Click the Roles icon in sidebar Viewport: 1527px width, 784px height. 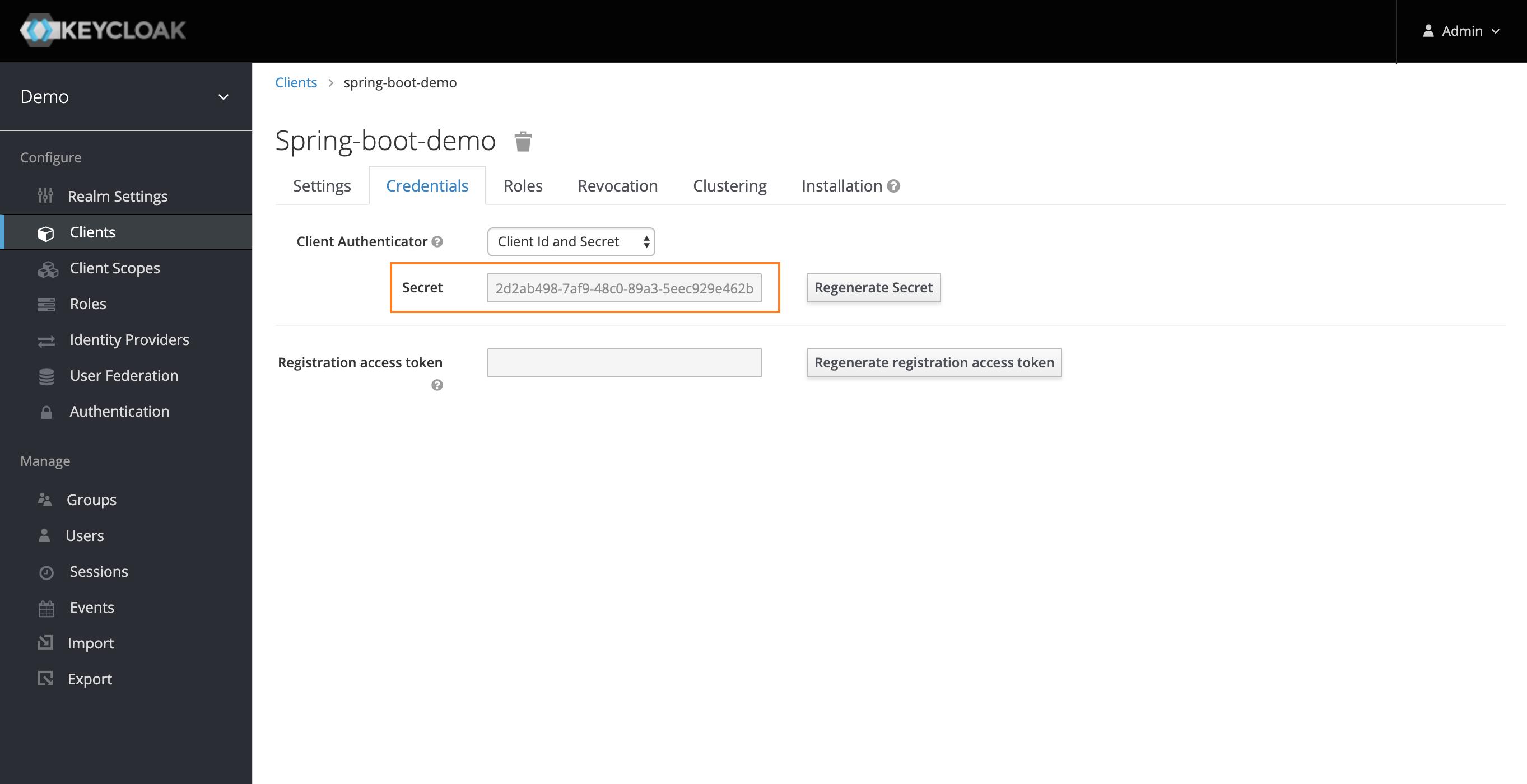click(x=47, y=303)
